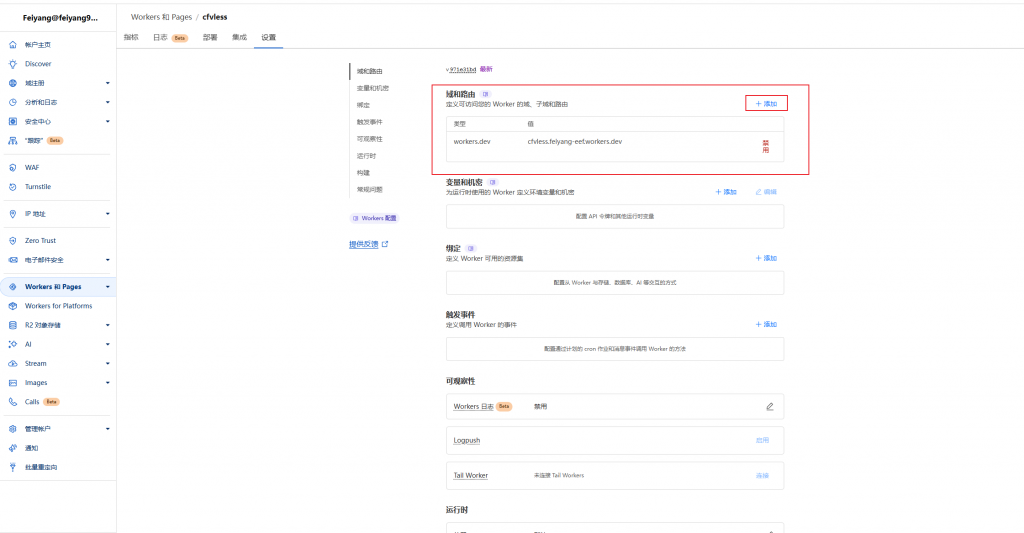Screen dimensions: 1024x533
Task: Collapse the Workers 和 Pages sidebar arrow
Action: (x=108, y=287)
